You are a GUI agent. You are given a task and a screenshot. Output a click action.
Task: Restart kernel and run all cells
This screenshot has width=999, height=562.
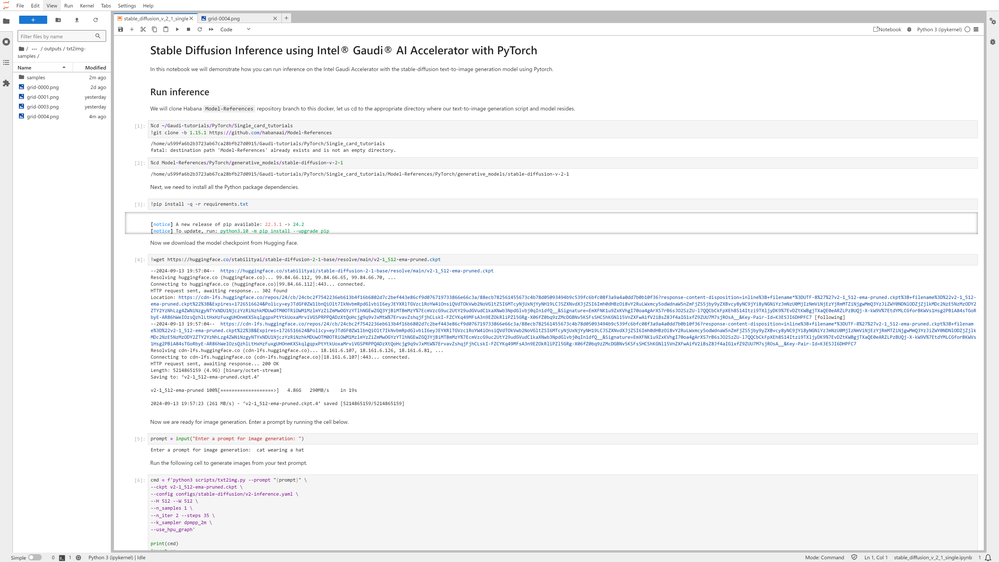(211, 30)
